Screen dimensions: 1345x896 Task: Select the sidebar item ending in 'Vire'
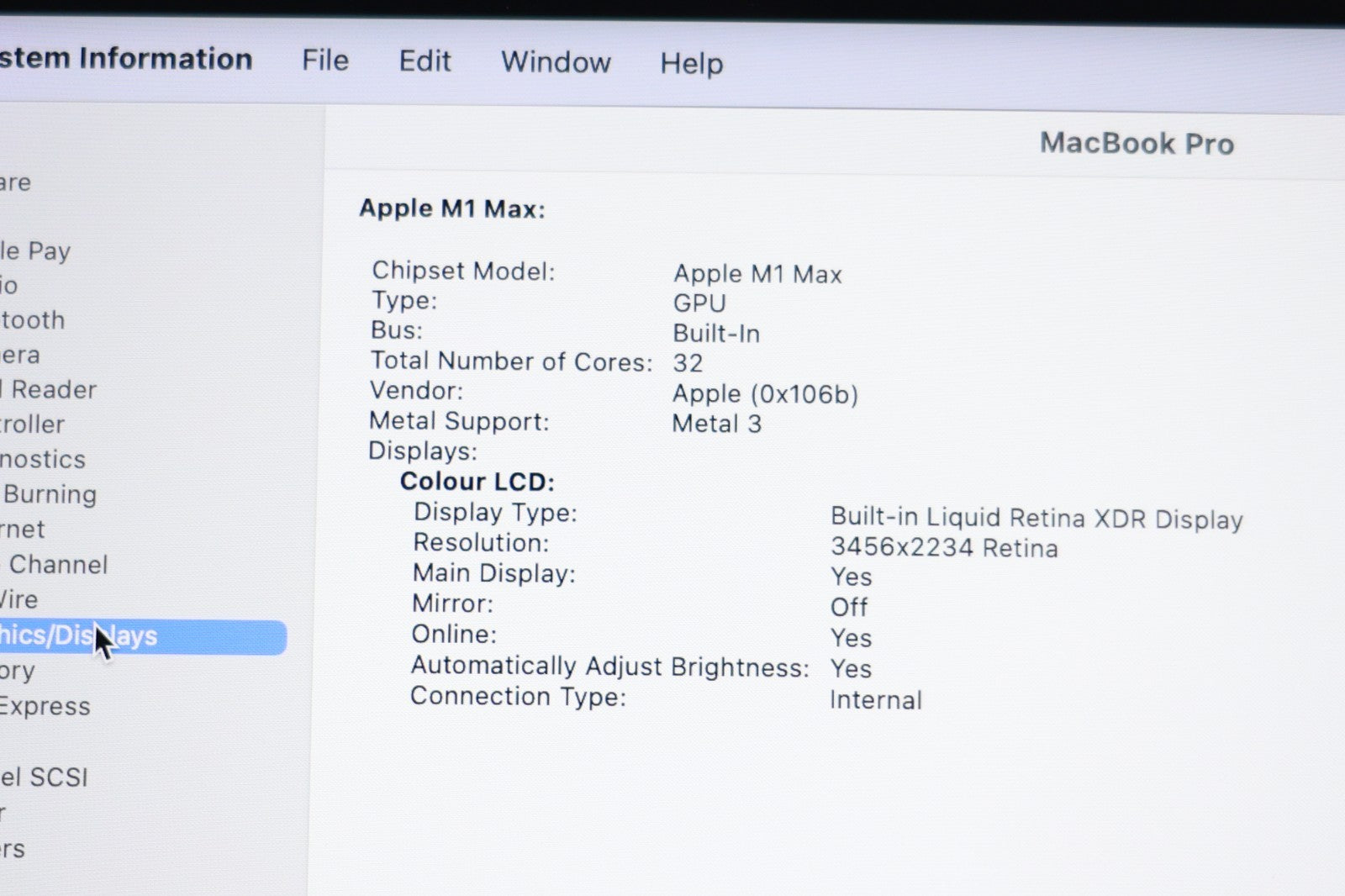coord(18,599)
